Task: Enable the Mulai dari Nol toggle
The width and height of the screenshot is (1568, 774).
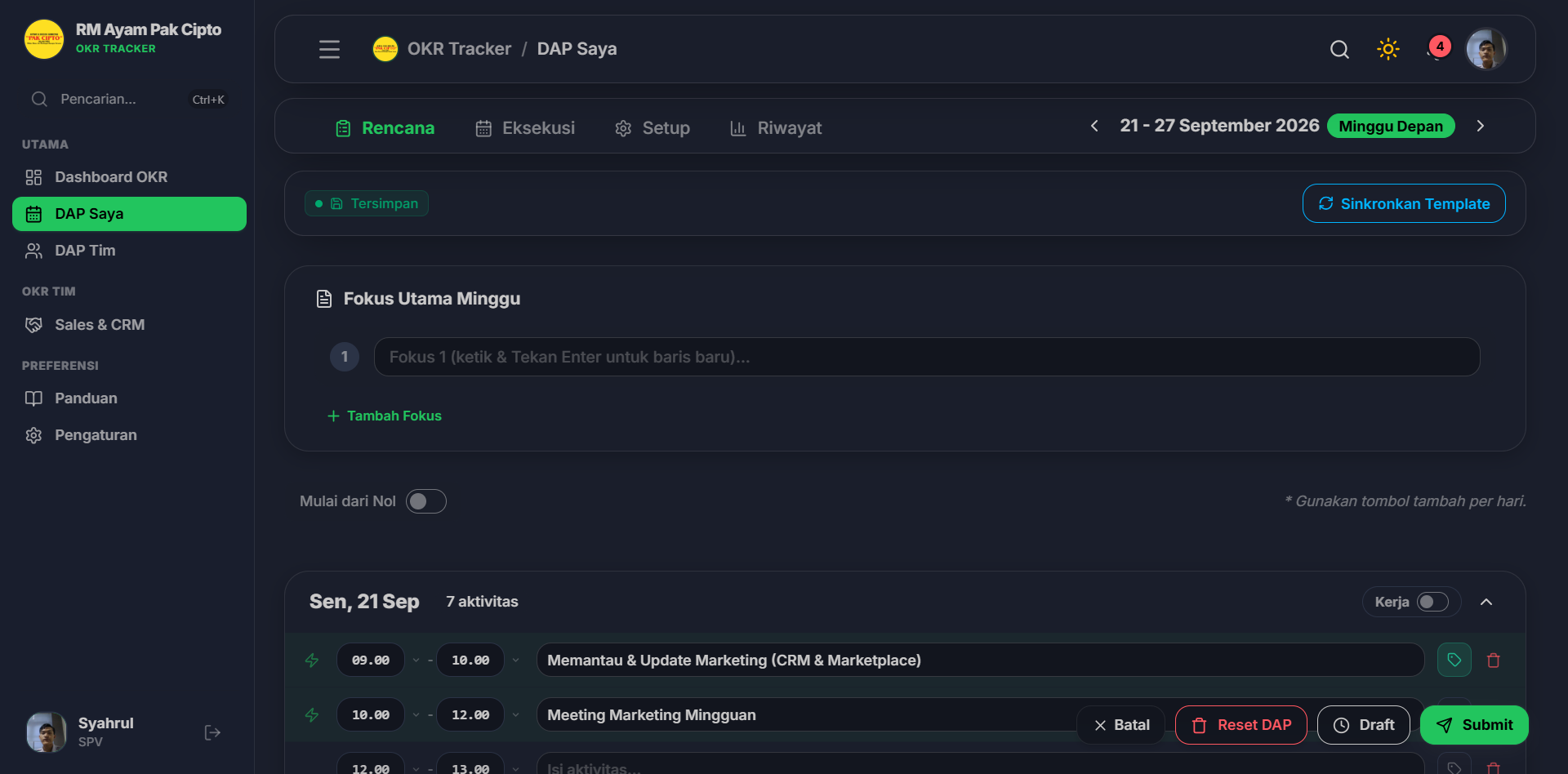Action: click(x=426, y=501)
